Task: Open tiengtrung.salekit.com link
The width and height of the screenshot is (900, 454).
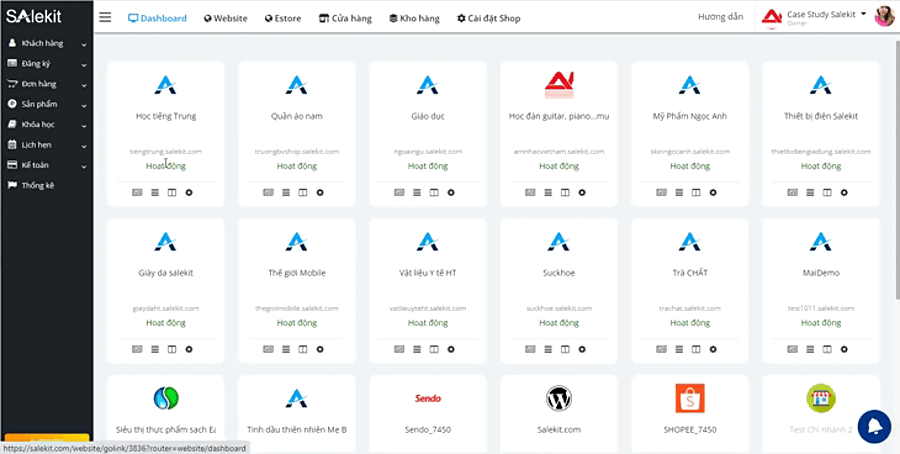Action: point(166,152)
